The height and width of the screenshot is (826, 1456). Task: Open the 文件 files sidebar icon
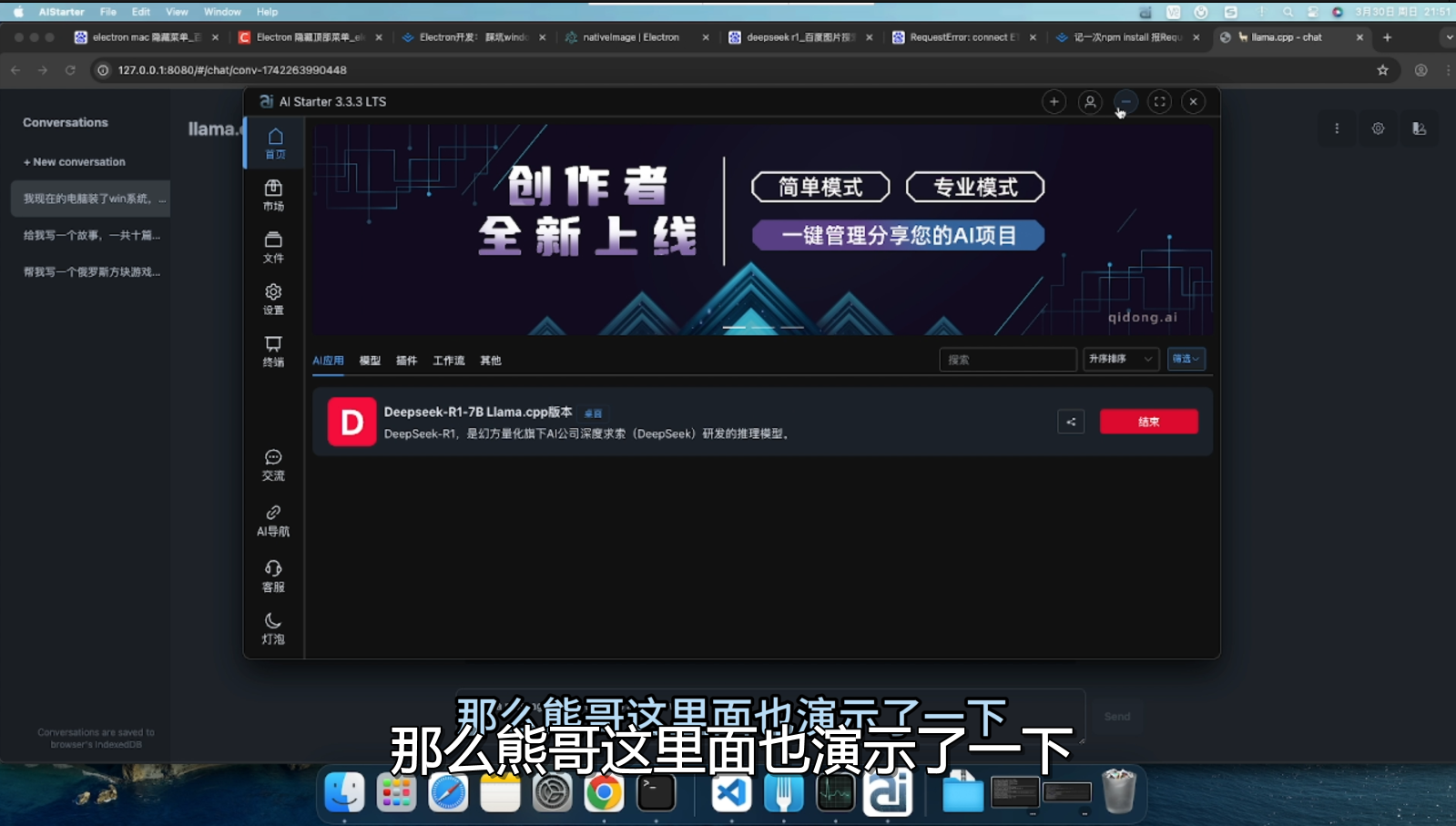click(273, 247)
